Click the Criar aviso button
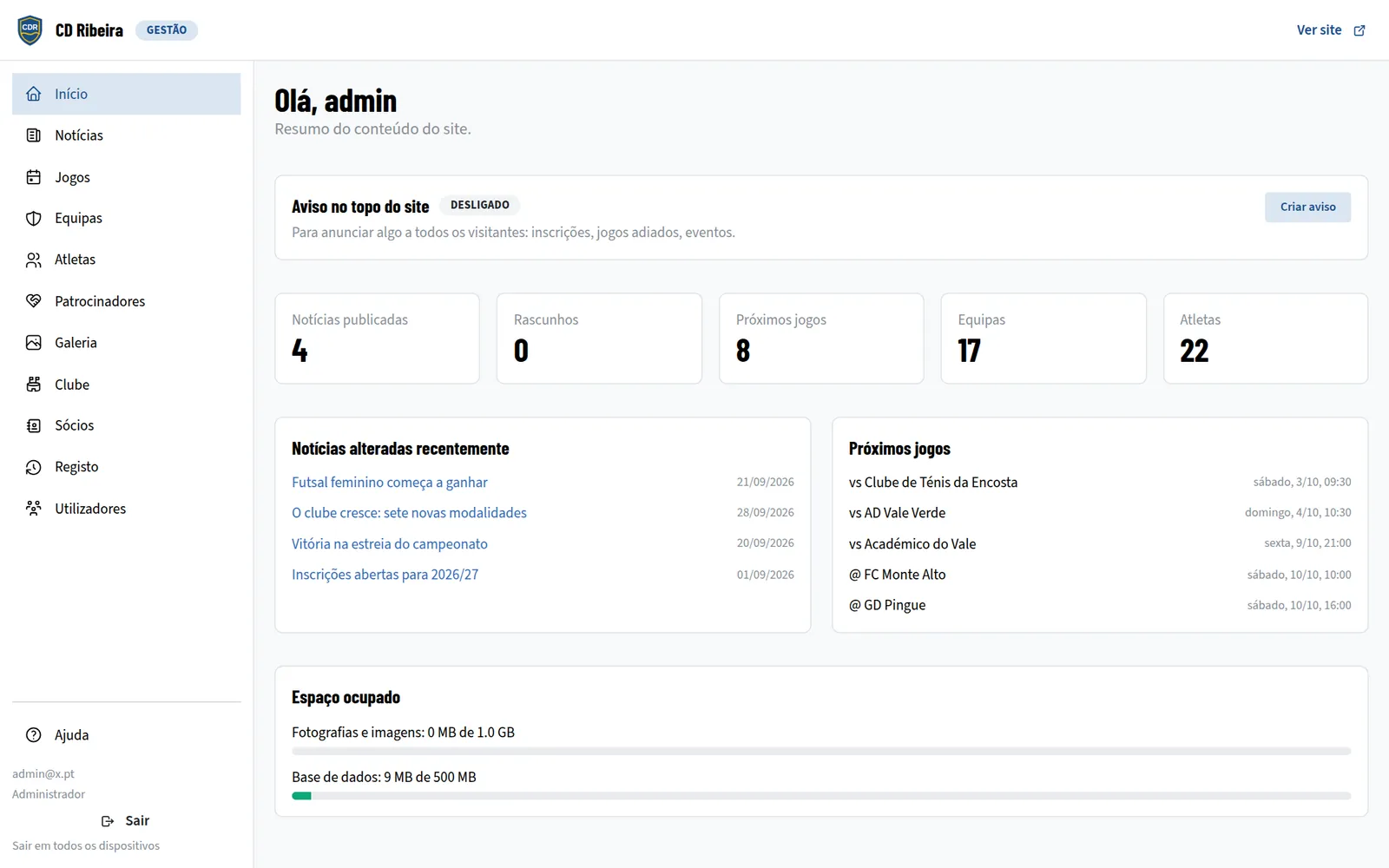This screenshot has height=868, width=1389. pyautogui.click(x=1307, y=207)
